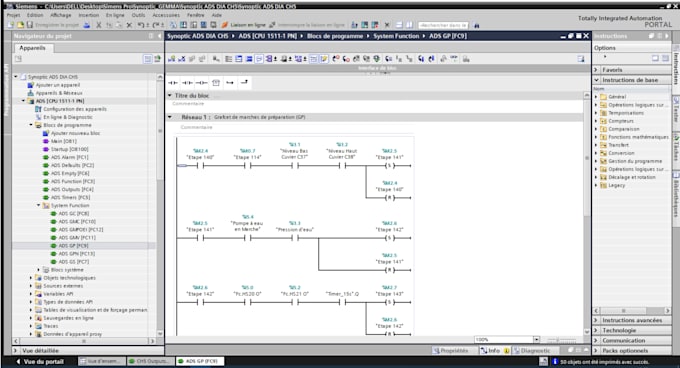680x368 pixels.
Task: Click the cut (scissors) icon in toolbar
Action: tap(99, 25)
